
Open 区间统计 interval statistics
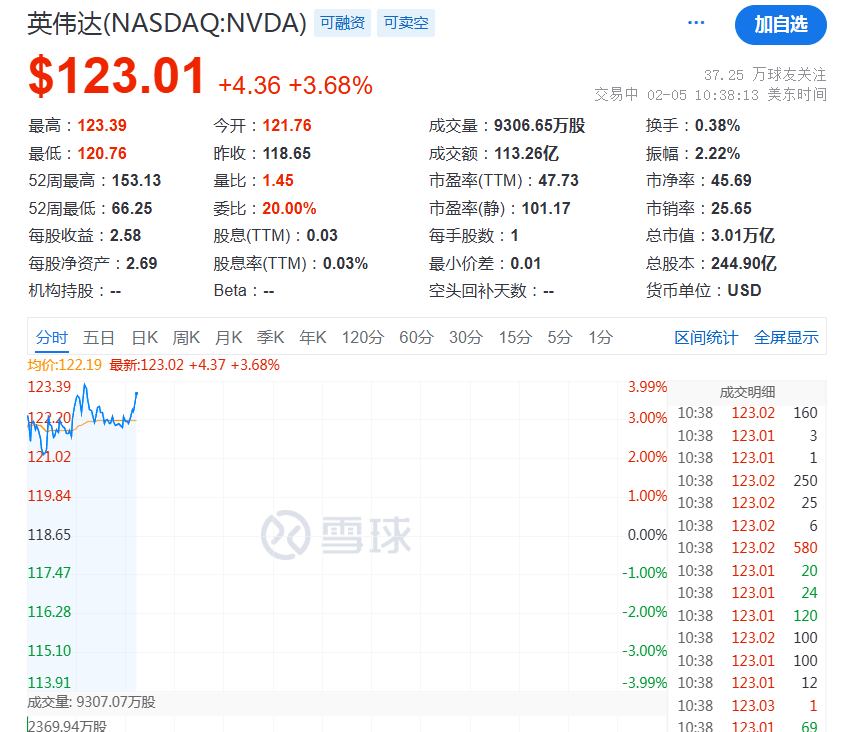(x=706, y=338)
